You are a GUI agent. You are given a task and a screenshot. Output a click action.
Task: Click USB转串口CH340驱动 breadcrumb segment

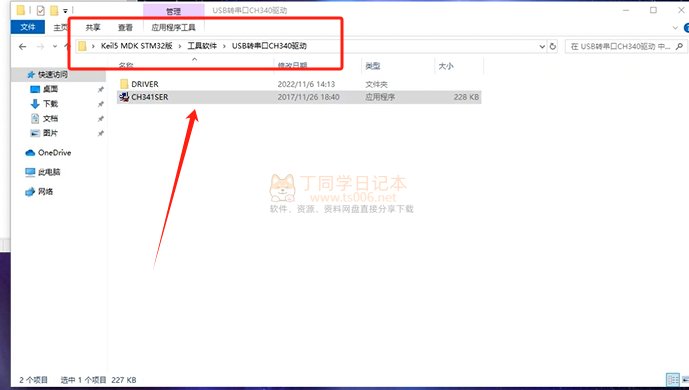tap(269, 46)
